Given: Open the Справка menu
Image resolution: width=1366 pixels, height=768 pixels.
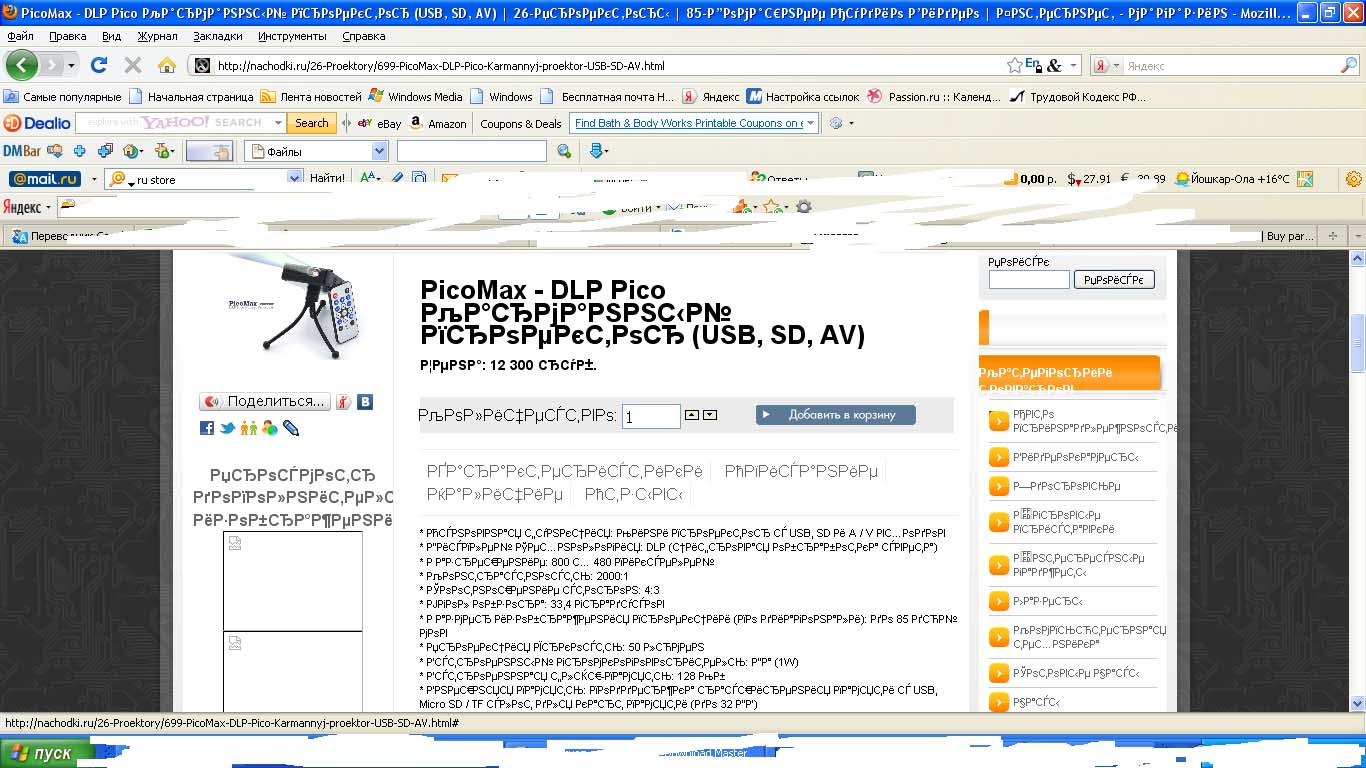Looking at the screenshot, I should pyautogui.click(x=363, y=36).
